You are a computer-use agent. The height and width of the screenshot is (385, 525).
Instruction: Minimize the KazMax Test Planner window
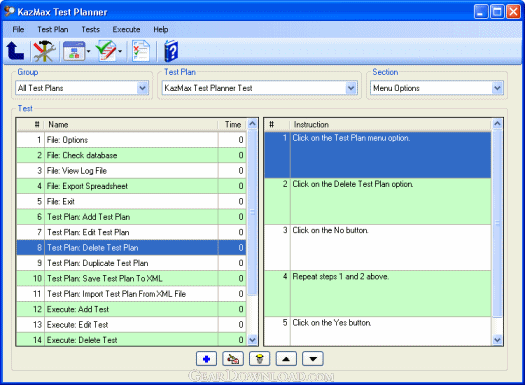(x=481, y=12)
